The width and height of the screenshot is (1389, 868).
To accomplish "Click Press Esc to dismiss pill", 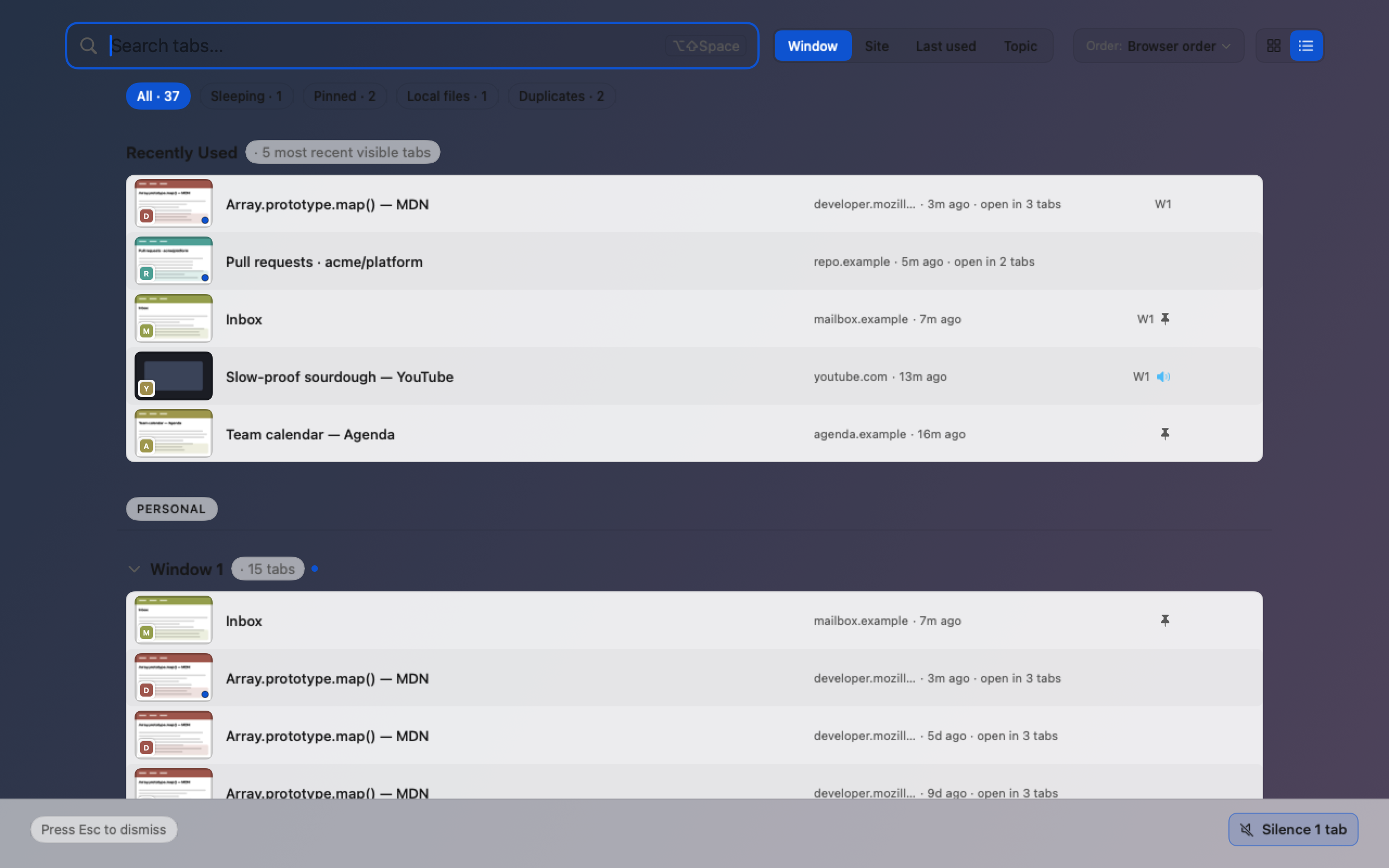I will [104, 829].
